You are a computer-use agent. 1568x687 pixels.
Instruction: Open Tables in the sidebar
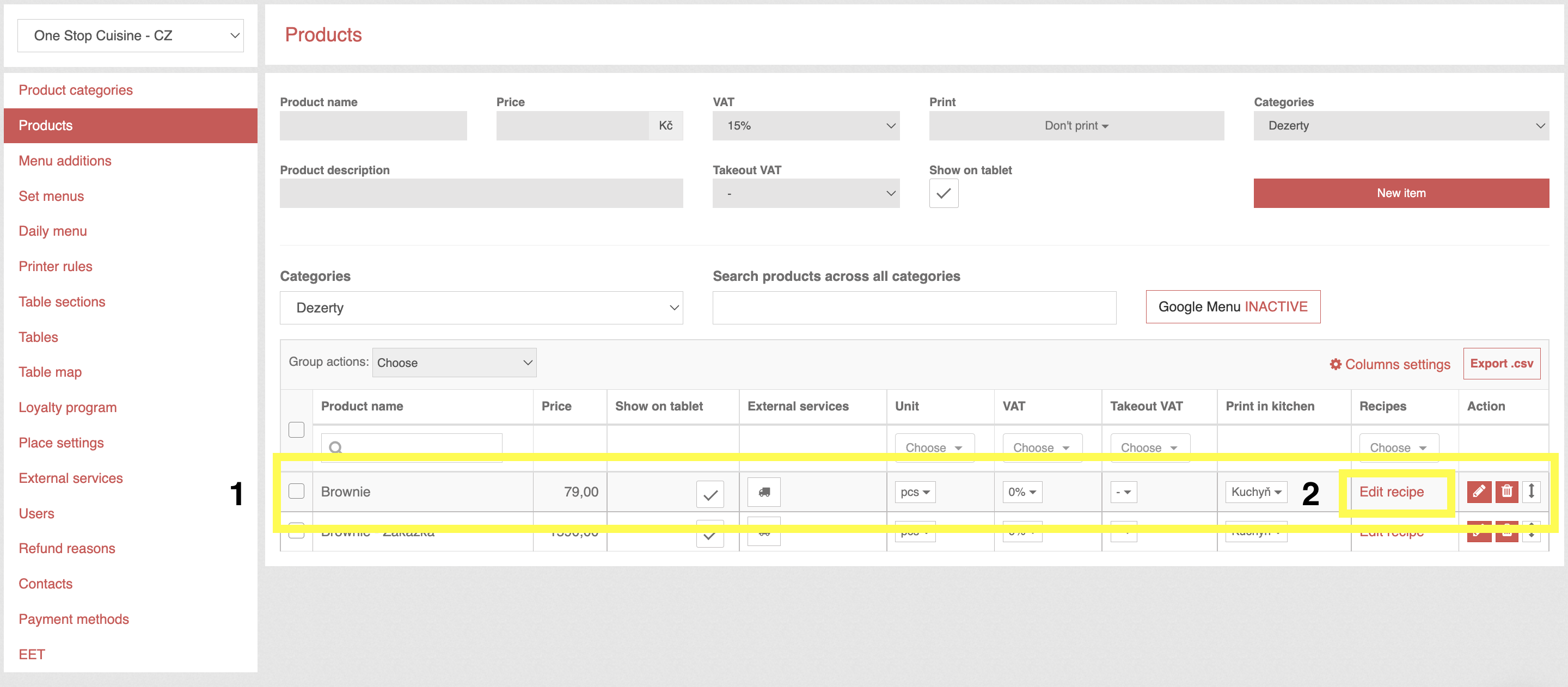(38, 337)
